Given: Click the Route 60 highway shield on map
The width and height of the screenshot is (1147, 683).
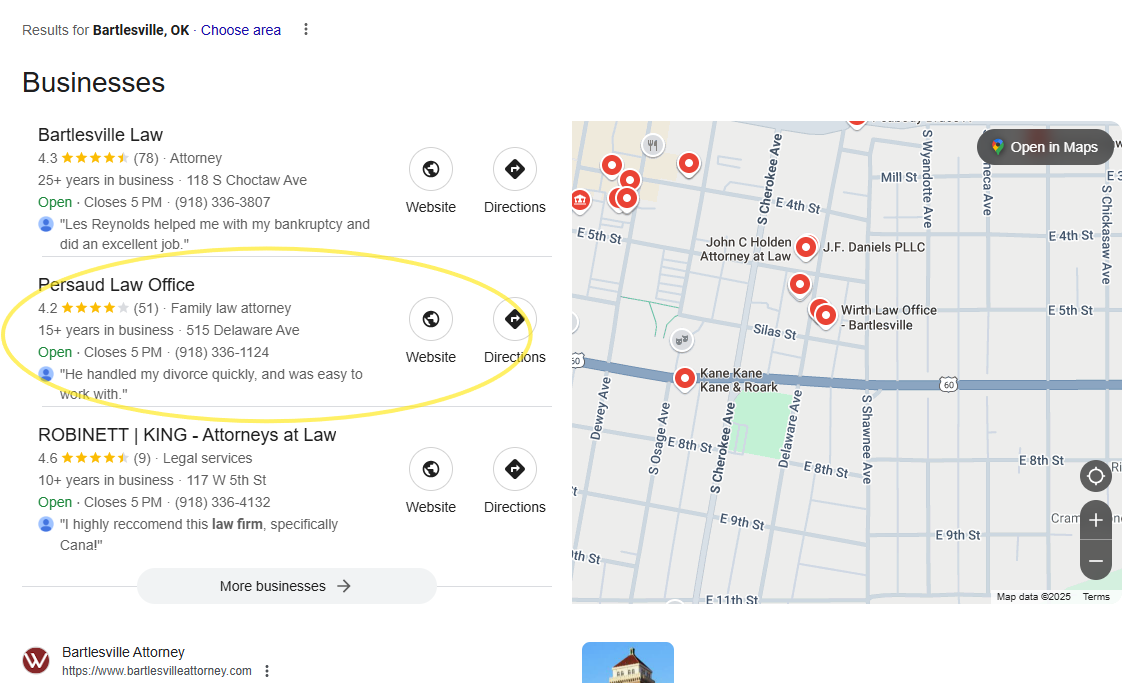Looking at the screenshot, I should point(949,385).
